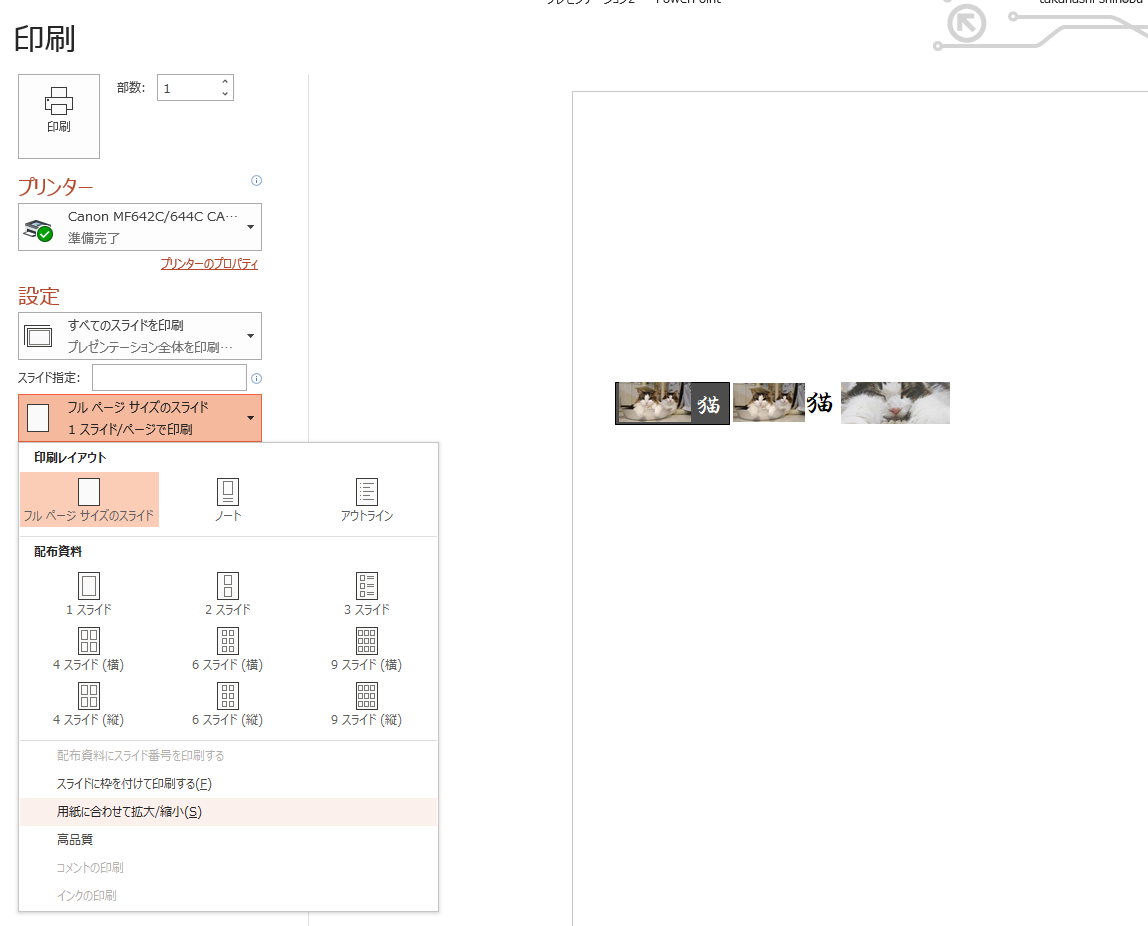Open the Canon MF642C/644C printer dropdown
This screenshot has height=926, width=1148.
140,227
